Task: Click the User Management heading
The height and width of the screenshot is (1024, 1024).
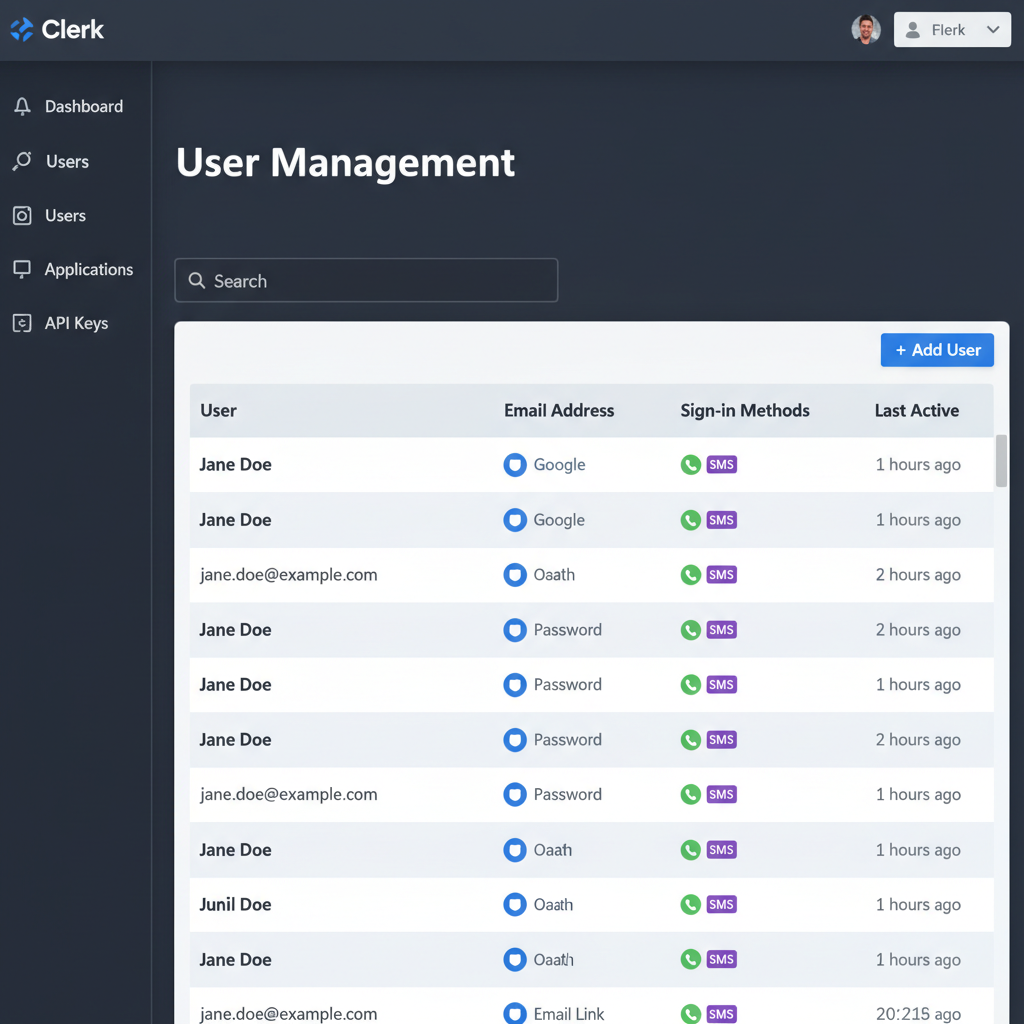Action: pos(345,162)
